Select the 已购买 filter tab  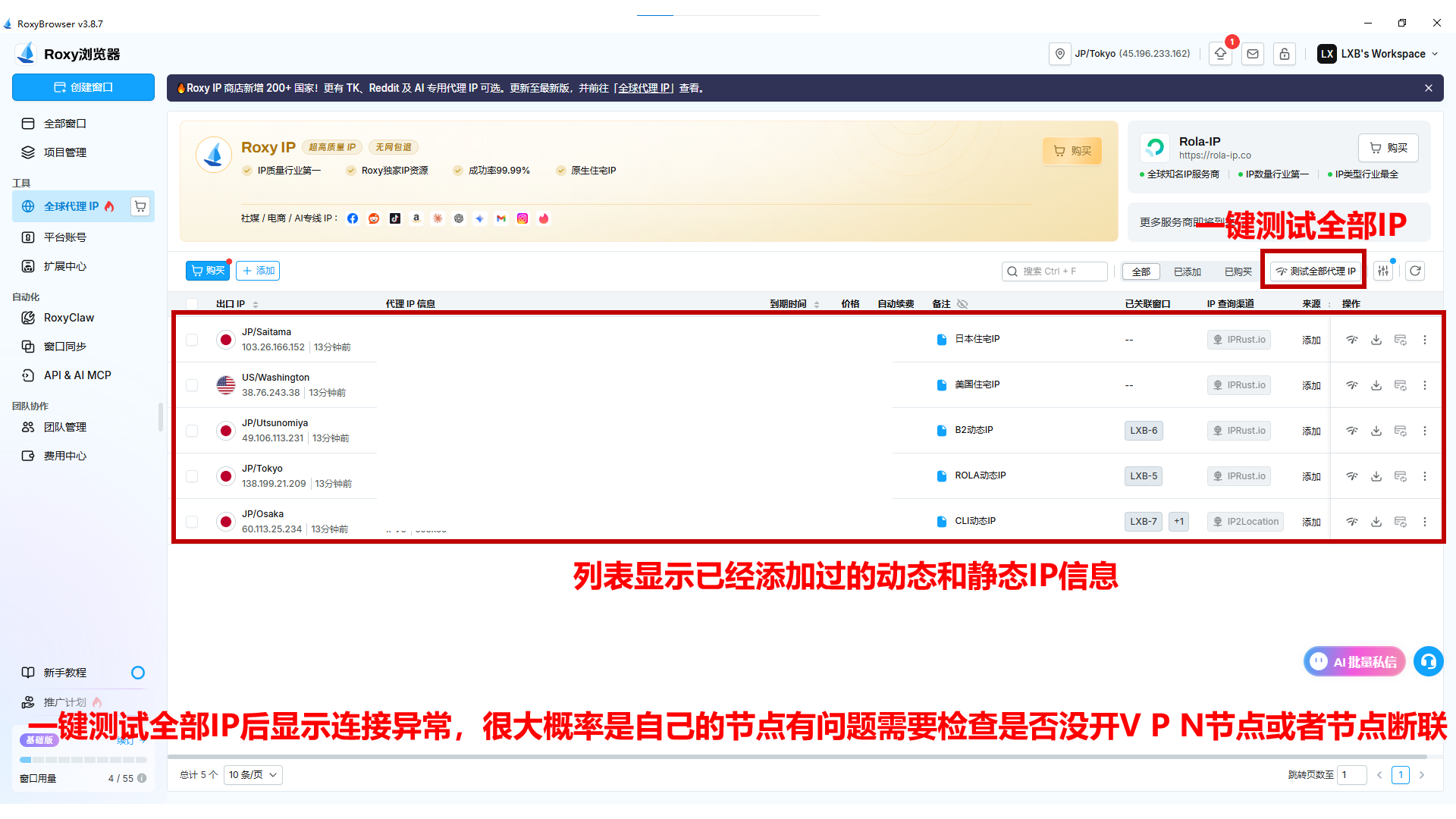(1238, 271)
